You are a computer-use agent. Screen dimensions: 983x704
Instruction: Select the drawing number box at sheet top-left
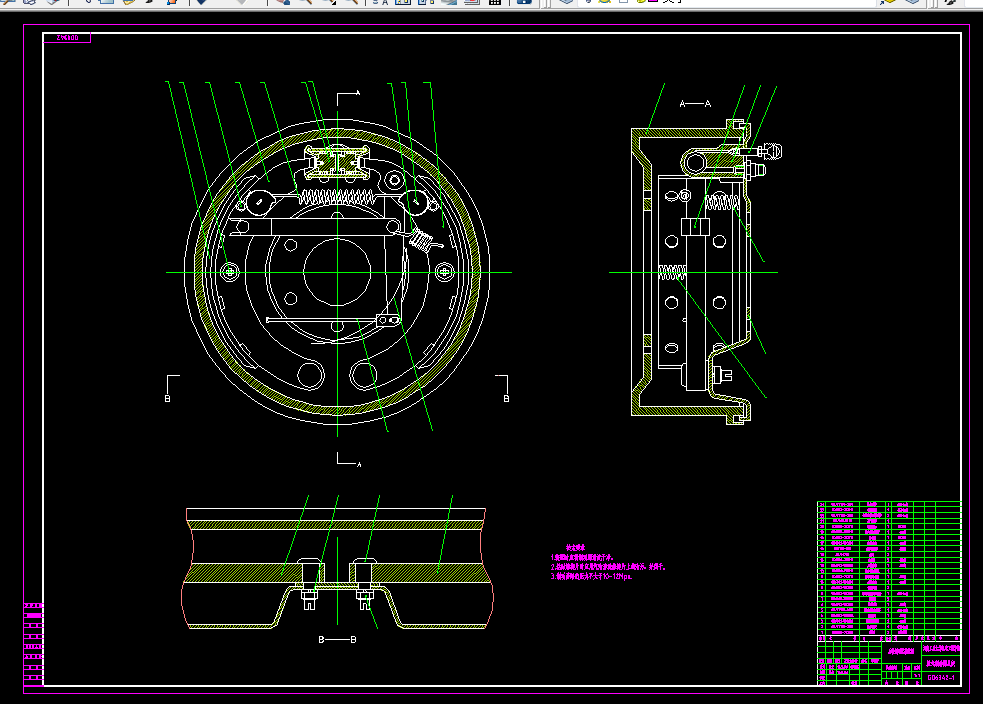[67, 38]
